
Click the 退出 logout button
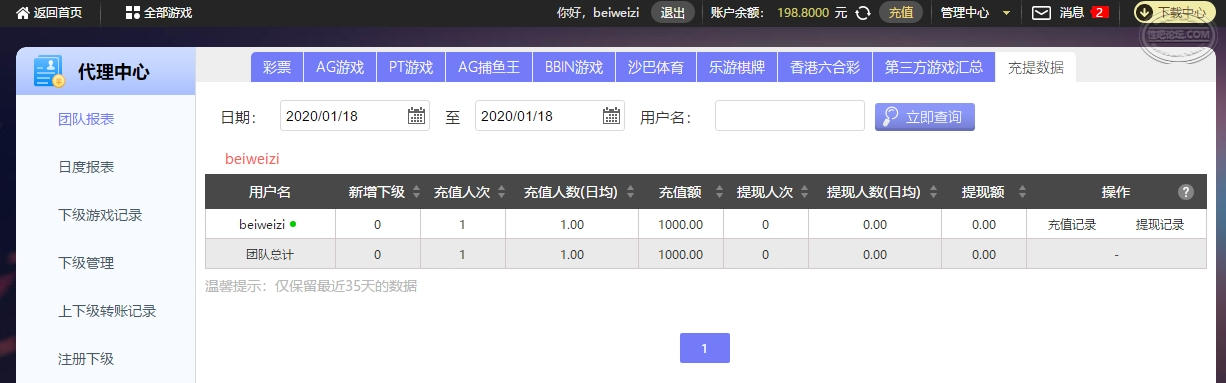(673, 13)
